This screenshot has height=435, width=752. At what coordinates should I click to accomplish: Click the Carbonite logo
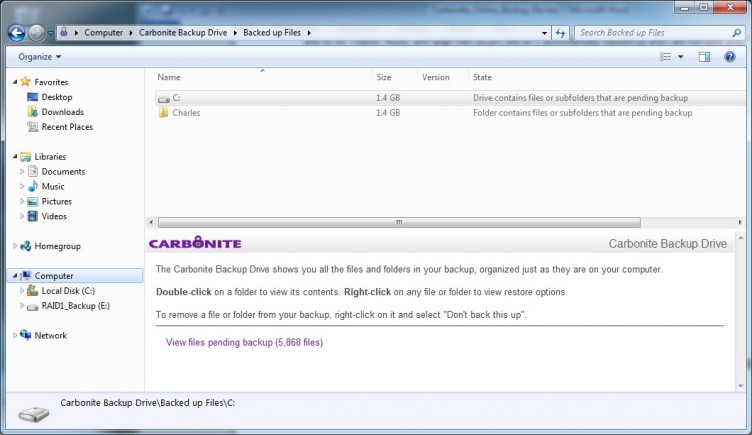tap(195, 243)
